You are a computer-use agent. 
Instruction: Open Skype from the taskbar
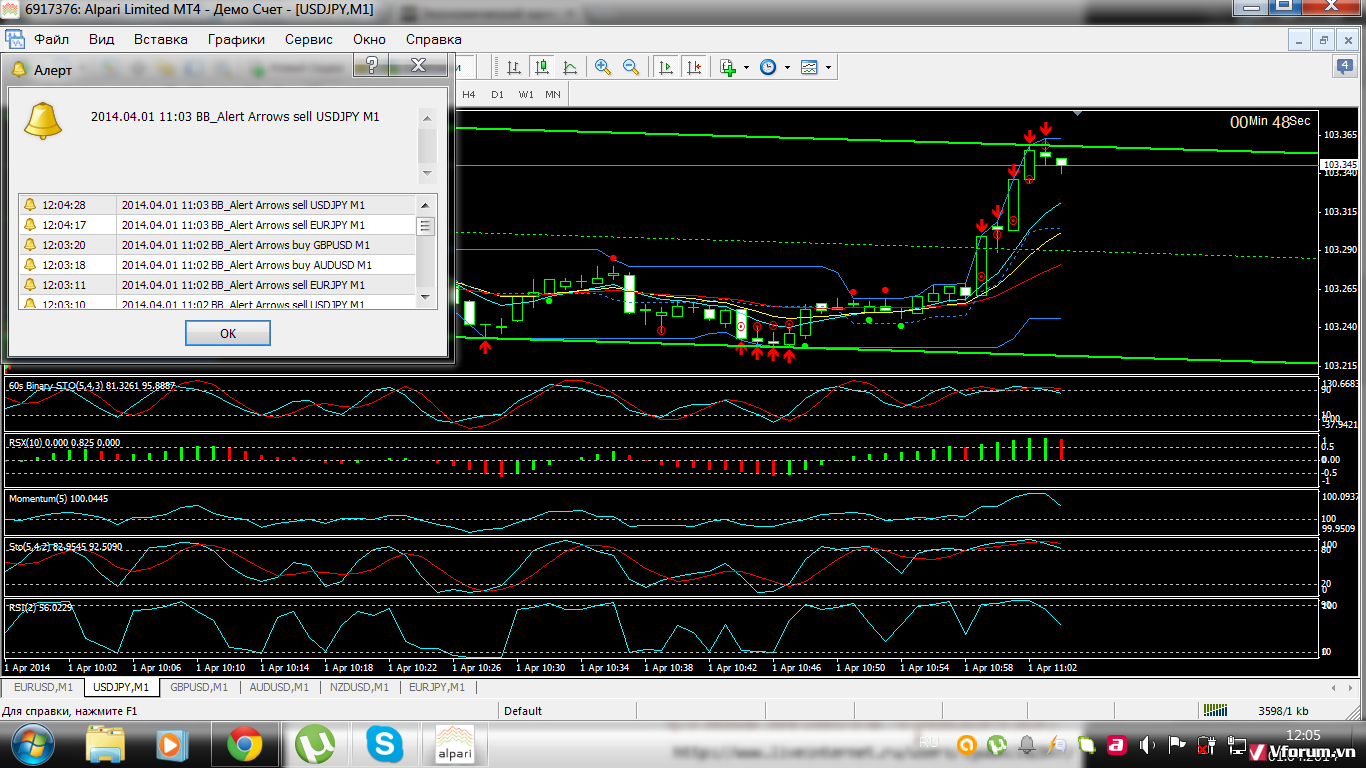(x=384, y=745)
